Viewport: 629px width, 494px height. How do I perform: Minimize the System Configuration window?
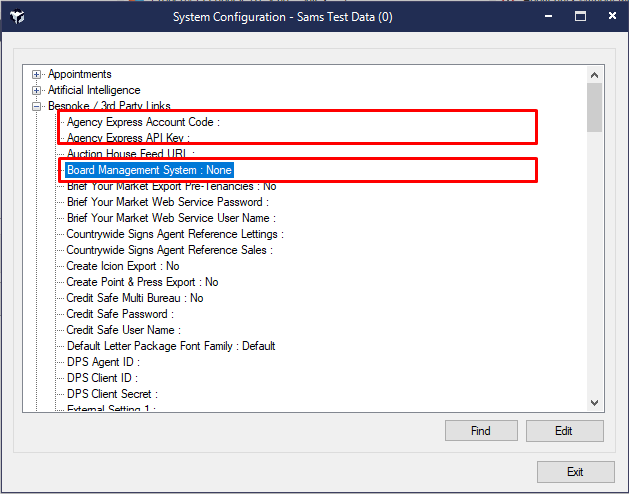[x=548, y=16]
